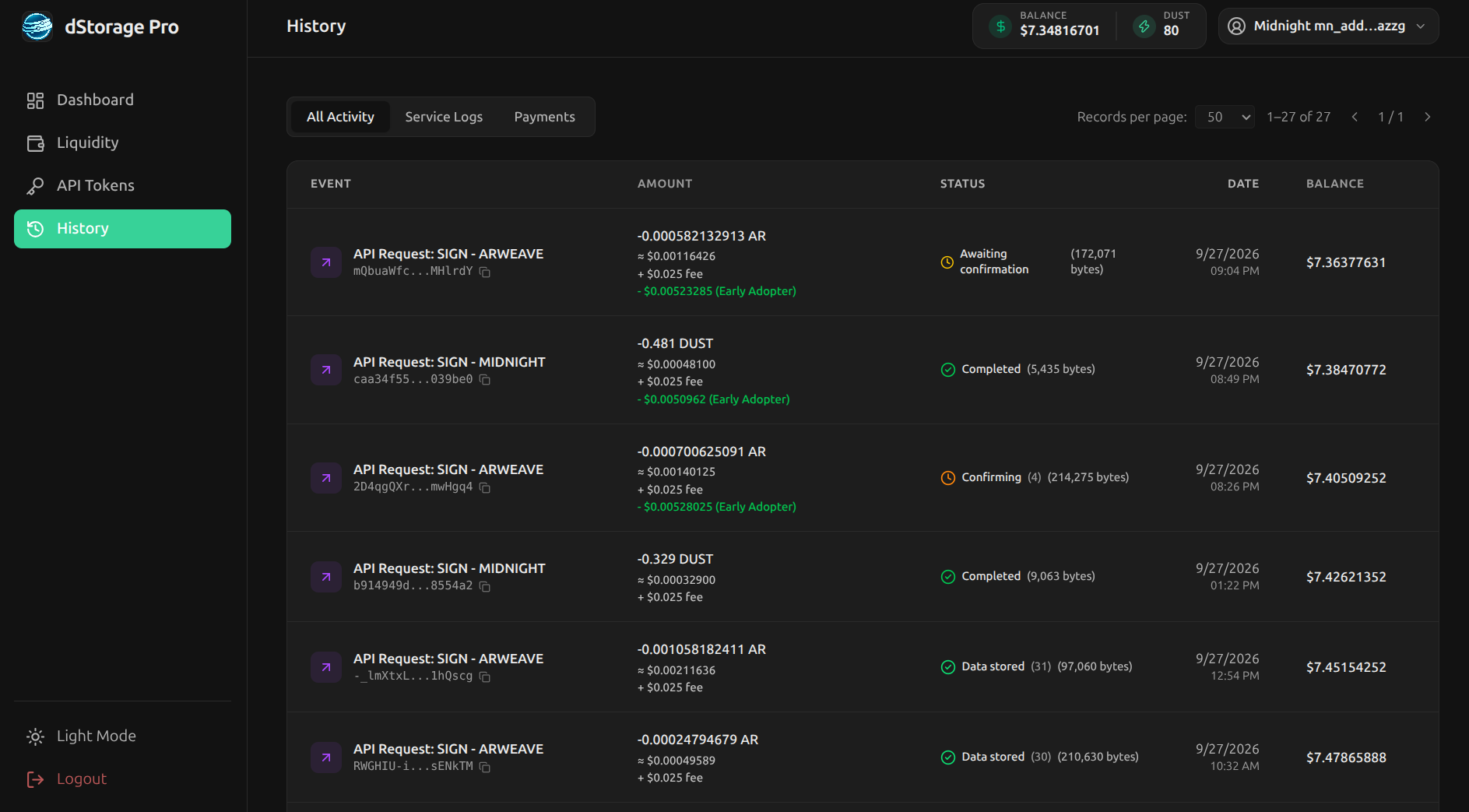
Task: Click the transaction hash 2D4qgQXr...mwHgq4
Action: pyautogui.click(x=413, y=487)
